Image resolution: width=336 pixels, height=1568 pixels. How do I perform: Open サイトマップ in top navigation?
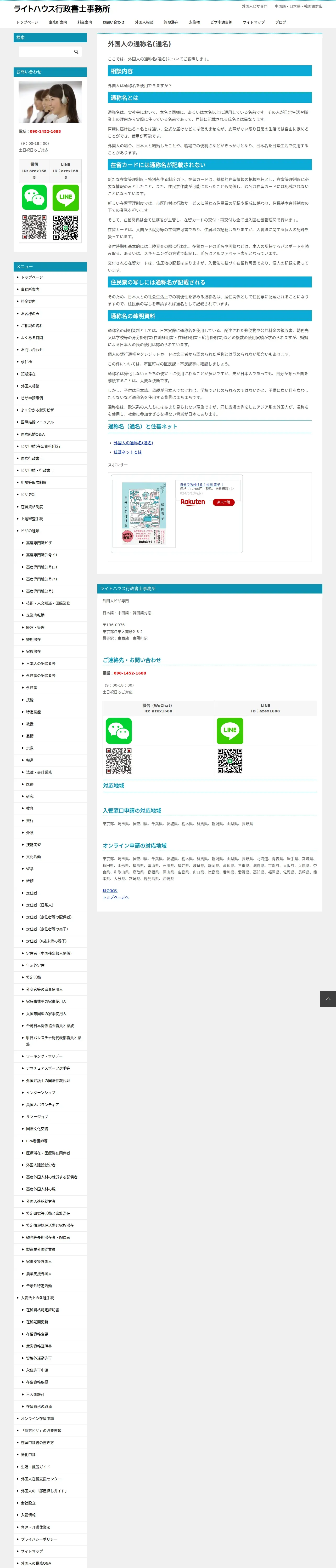tap(254, 22)
